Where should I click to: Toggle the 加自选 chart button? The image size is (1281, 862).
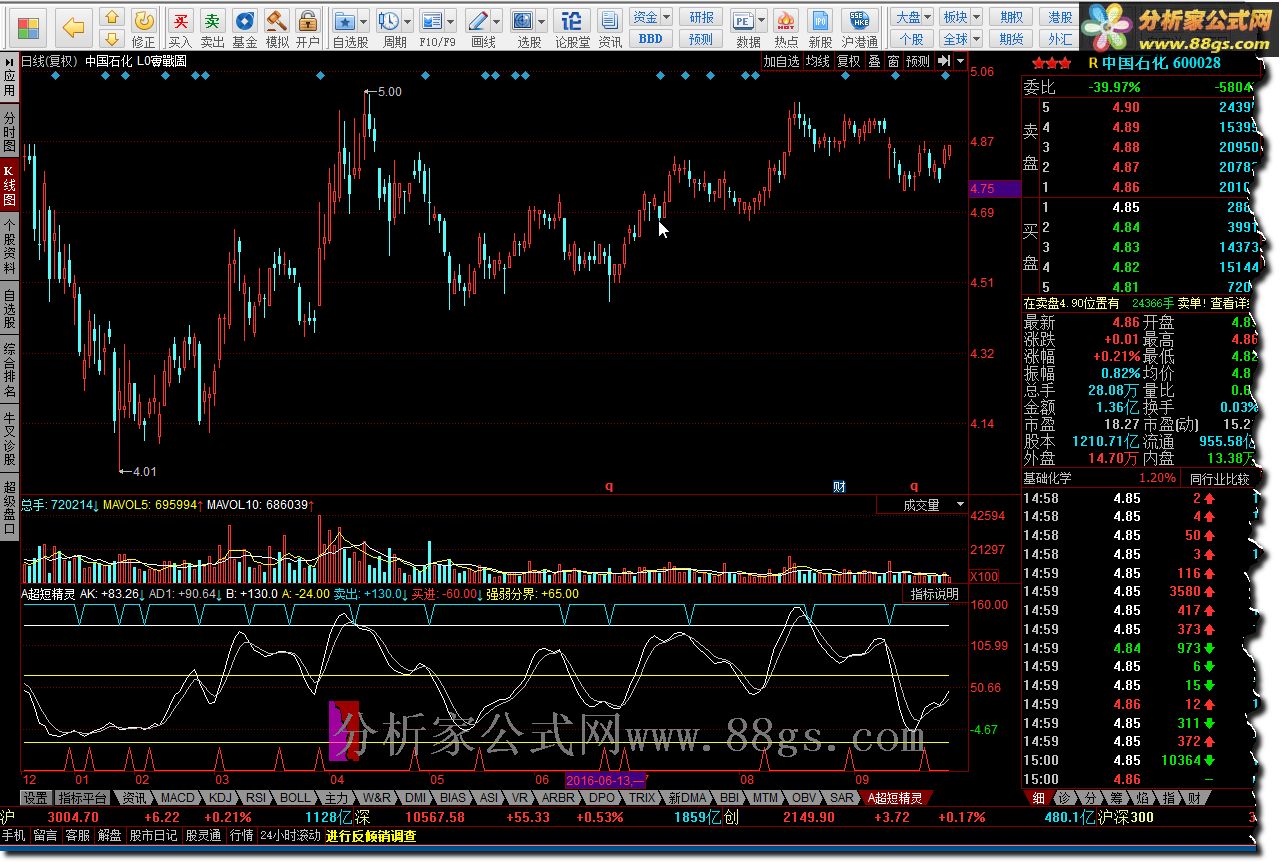pyautogui.click(x=782, y=61)
